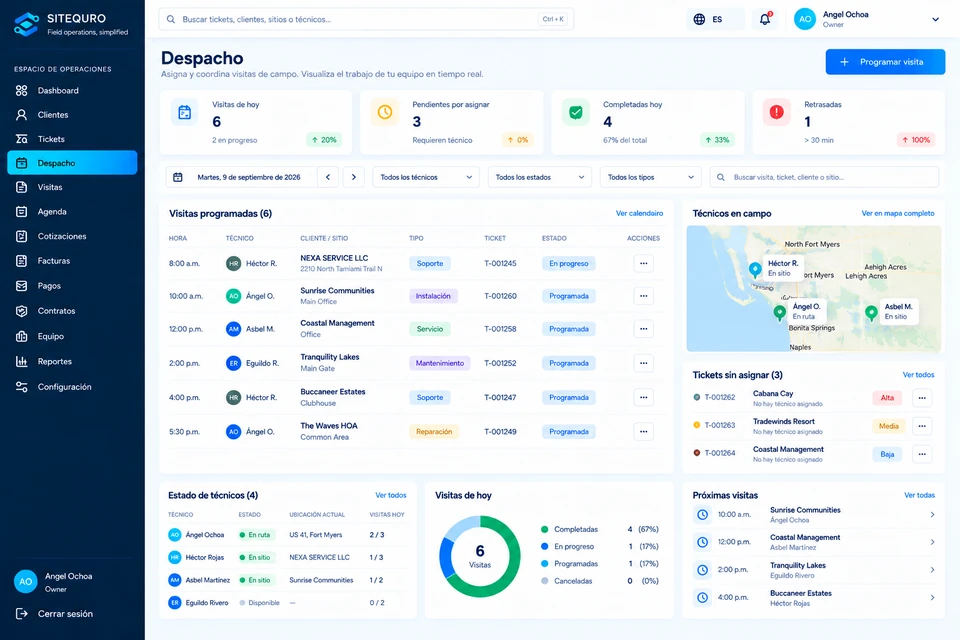Click Ver todas in Próximas visitas

(919, 495)
